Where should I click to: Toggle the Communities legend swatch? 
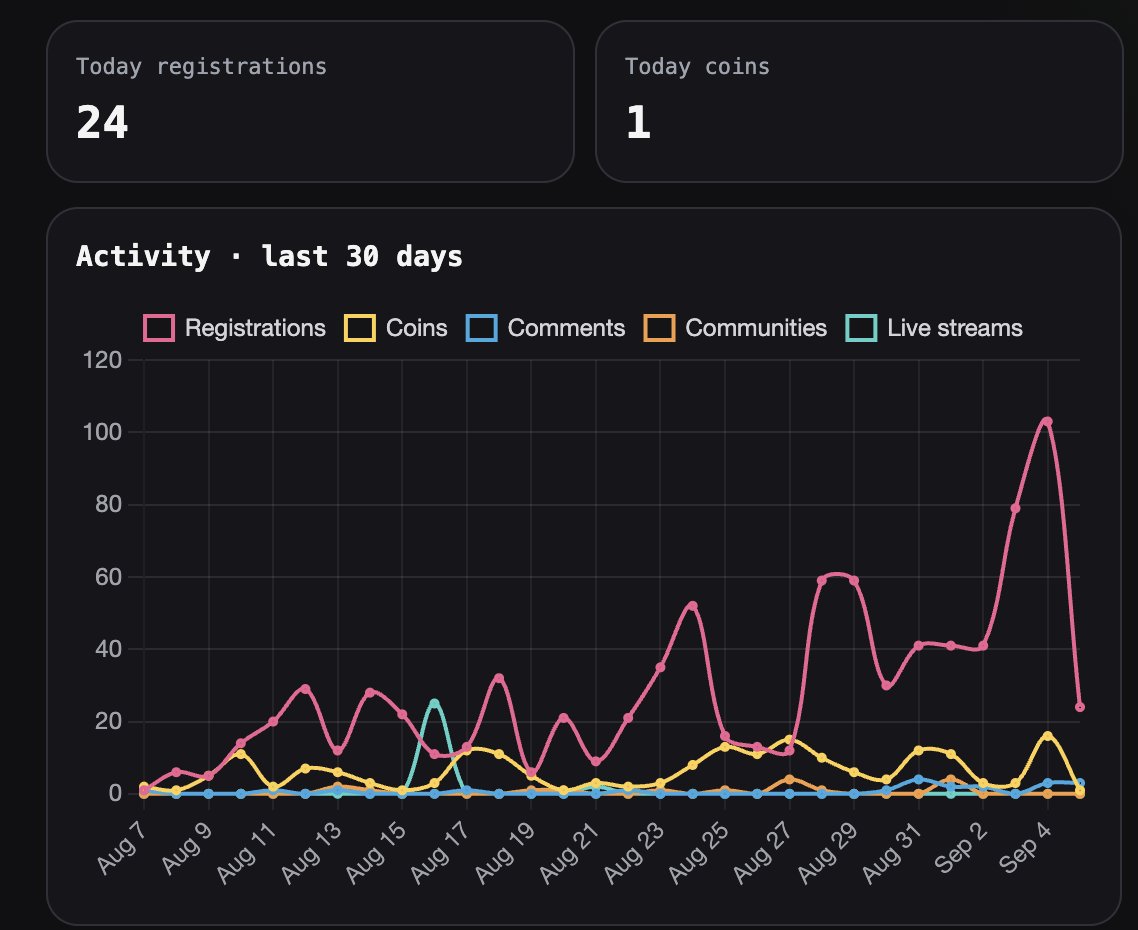pos(659,328)
